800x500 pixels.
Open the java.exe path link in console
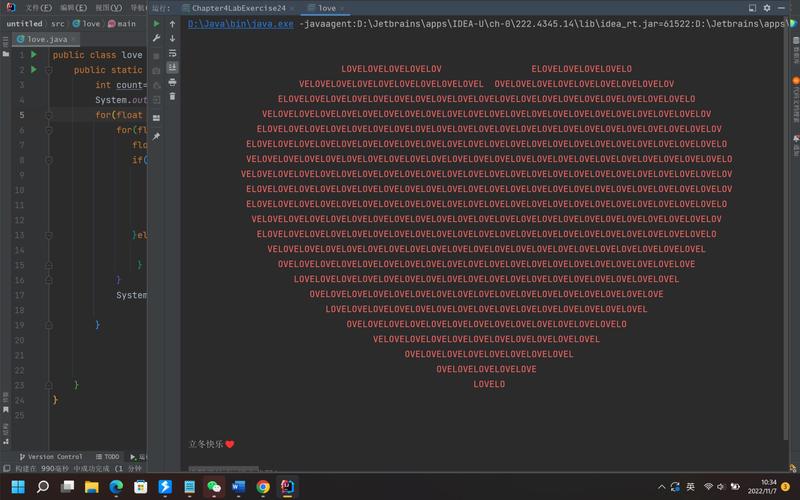[241, 23]
